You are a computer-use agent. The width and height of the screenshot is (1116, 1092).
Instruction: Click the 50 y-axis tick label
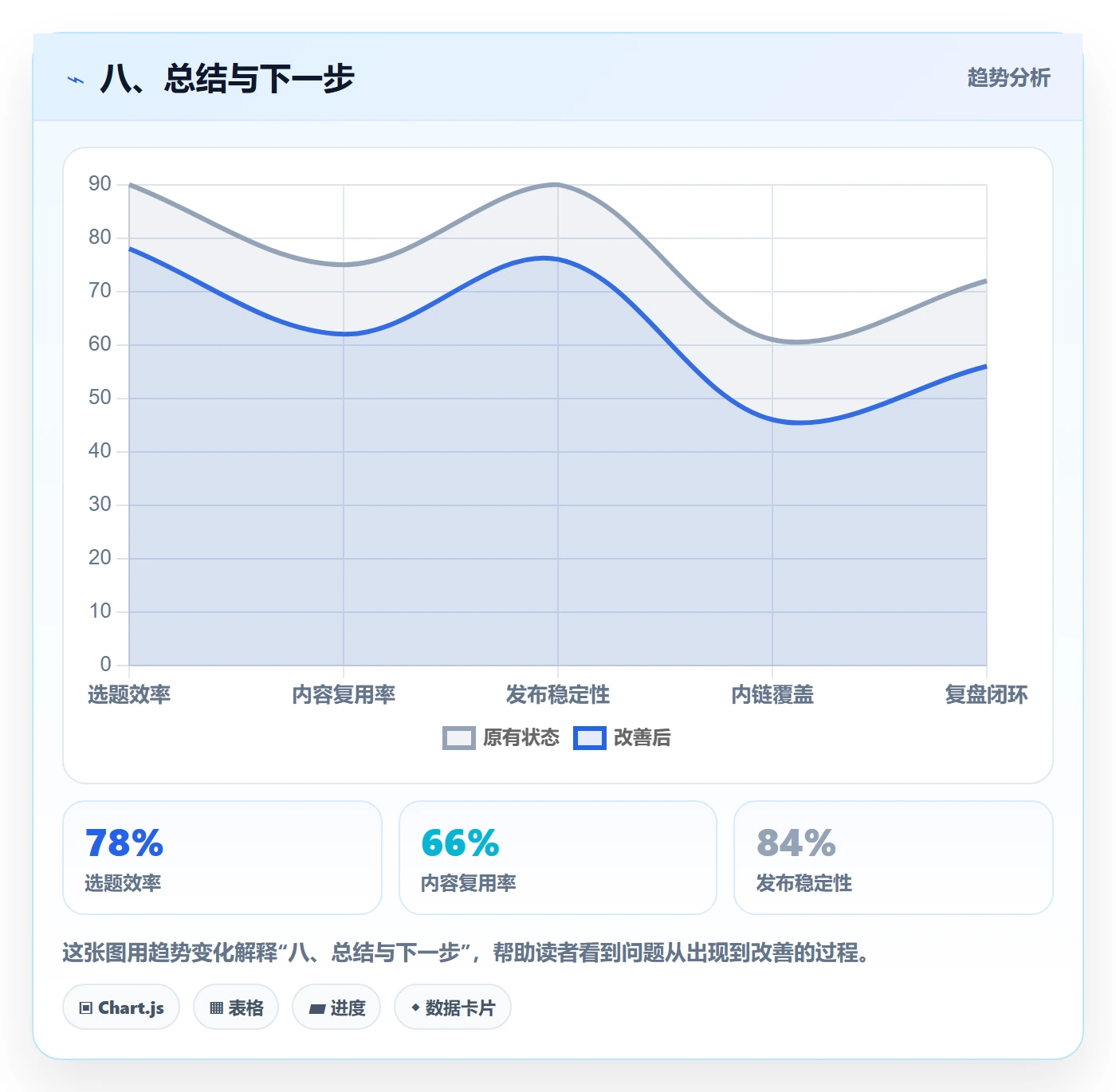coord(100,398)
